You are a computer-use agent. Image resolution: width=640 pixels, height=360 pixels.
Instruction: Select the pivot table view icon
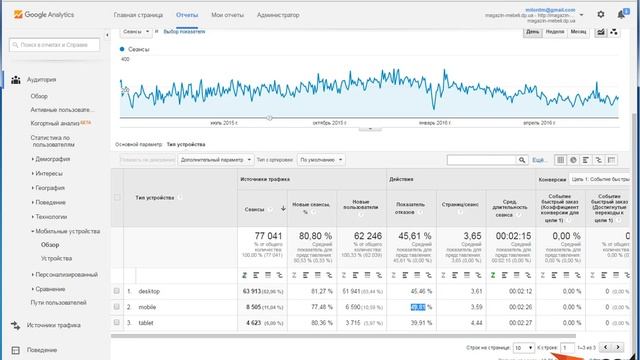pyautogui.click(x=611, y=160)
